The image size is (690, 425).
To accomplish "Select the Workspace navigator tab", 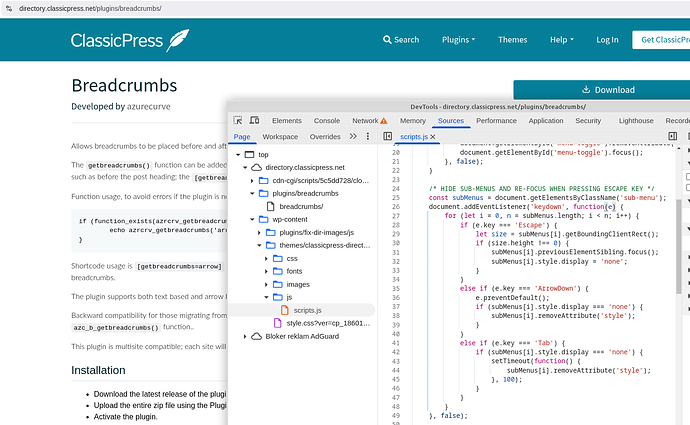I will 280,137.
